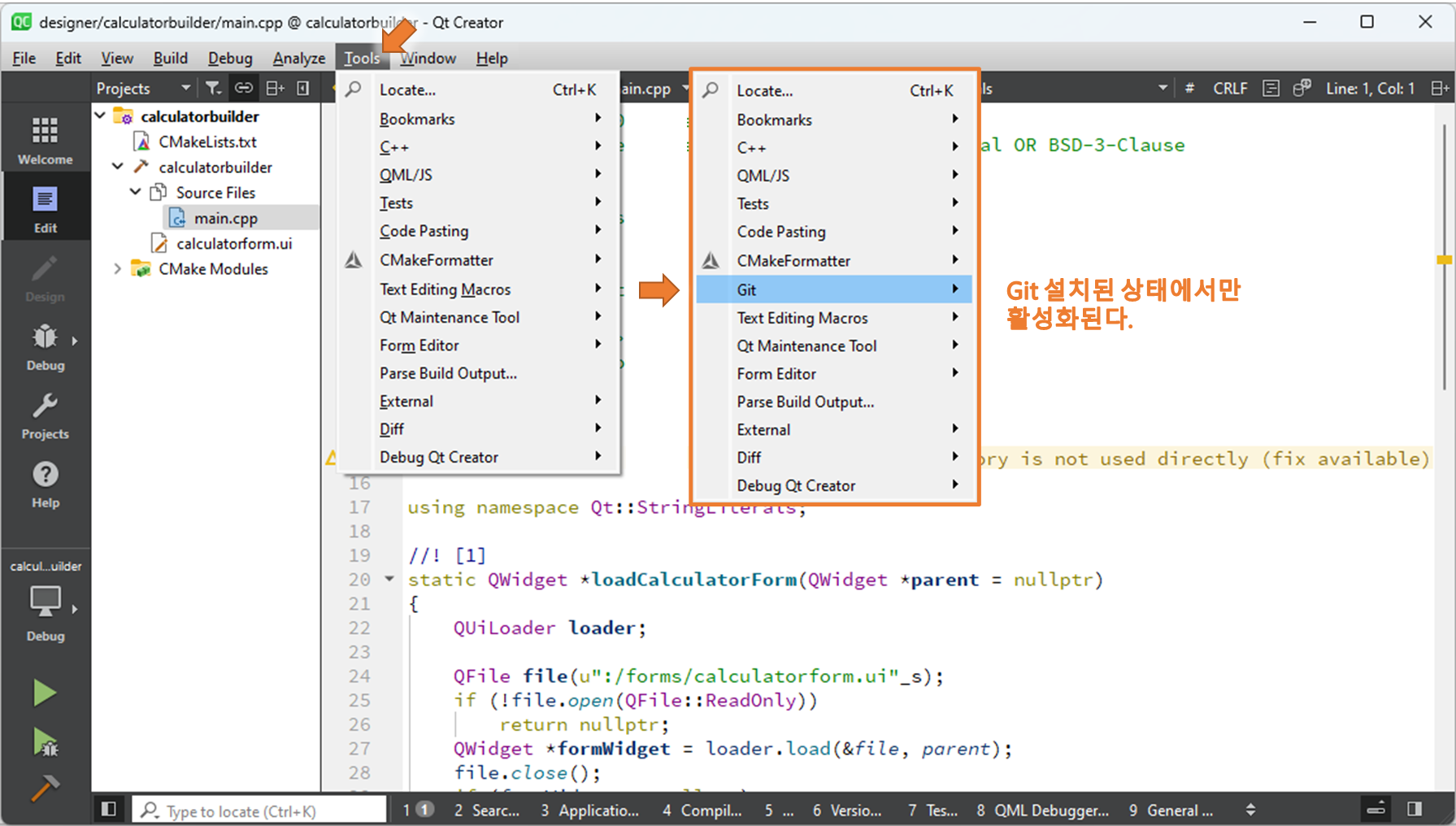Click the # symbol selector in editor toolbar
1456x826 pixels.
pos(1189,88)
